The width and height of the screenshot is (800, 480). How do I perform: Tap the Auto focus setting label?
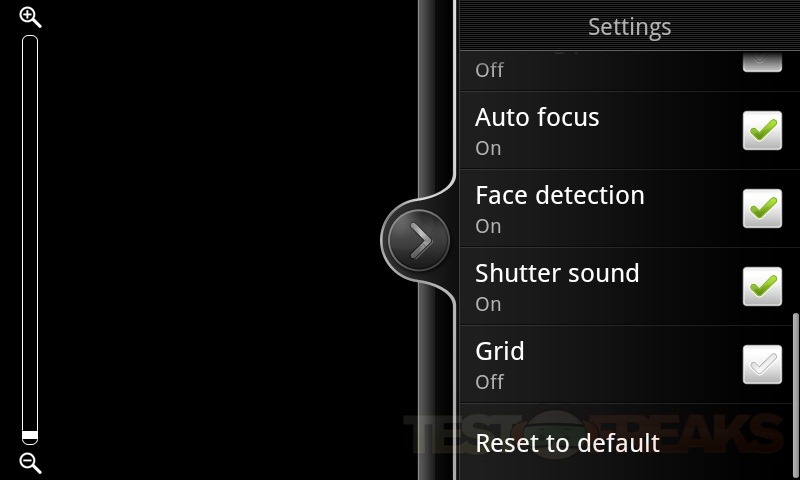coord(537,118)
